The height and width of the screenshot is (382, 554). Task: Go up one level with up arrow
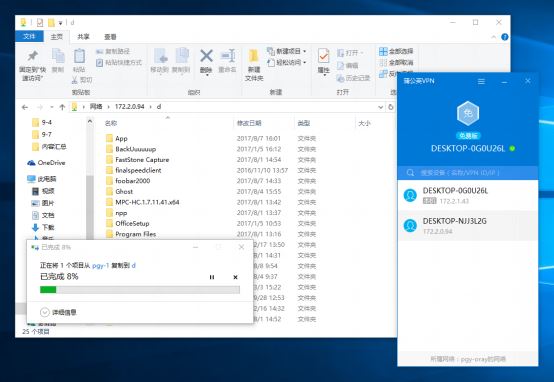[62, 107]
